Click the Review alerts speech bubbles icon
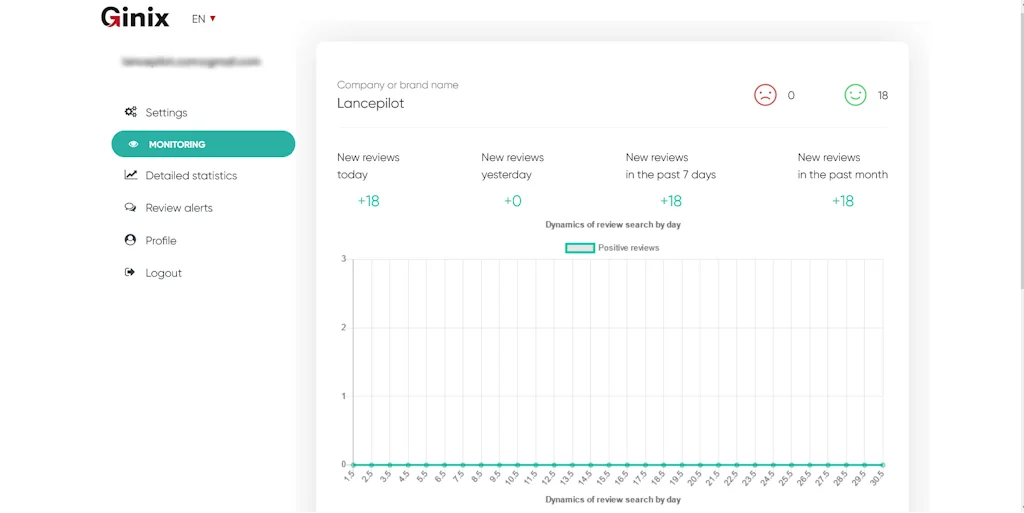1024x513 pixels. pos(131,208)
